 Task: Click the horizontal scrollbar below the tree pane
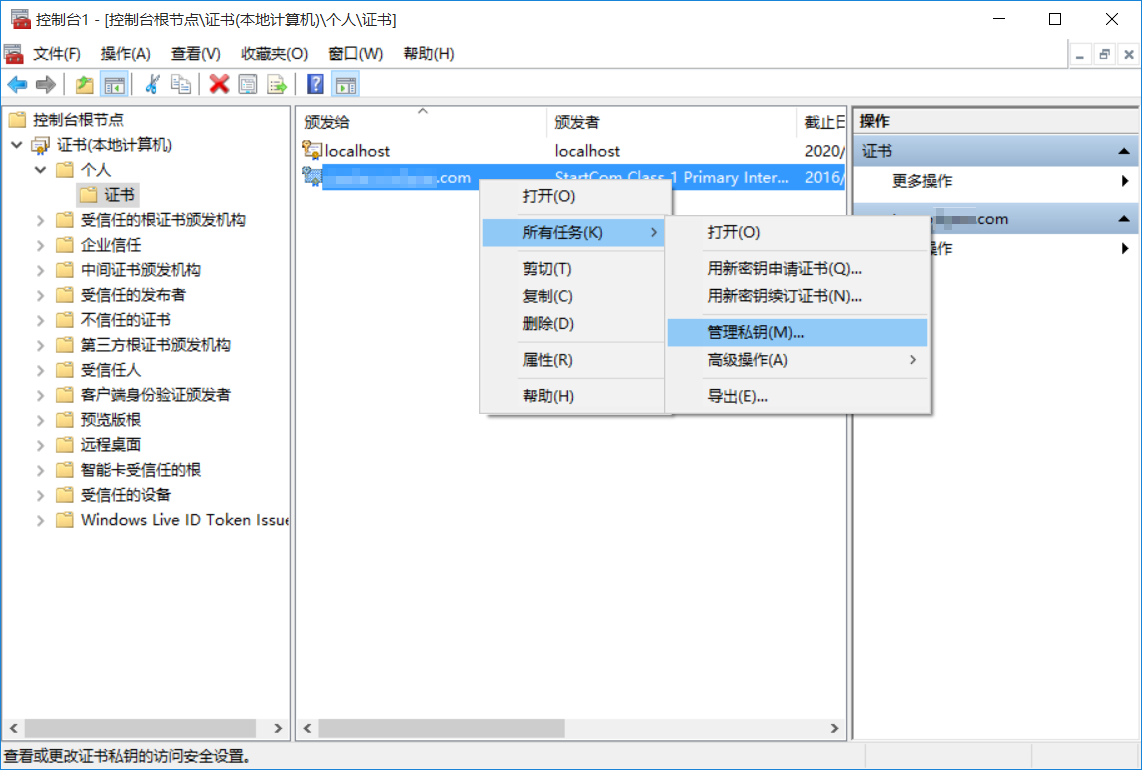(140, 729)
